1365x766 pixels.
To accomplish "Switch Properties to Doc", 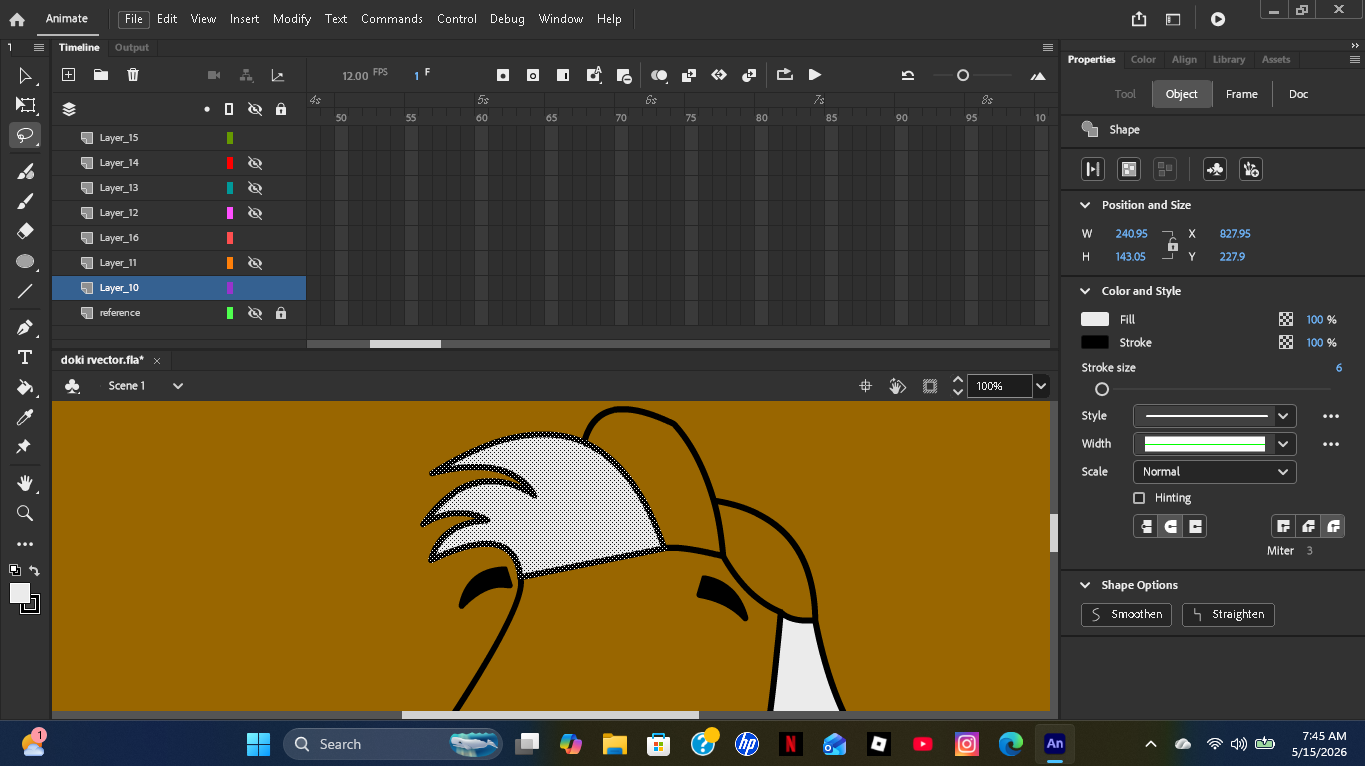I will [x=1298, y=94].
